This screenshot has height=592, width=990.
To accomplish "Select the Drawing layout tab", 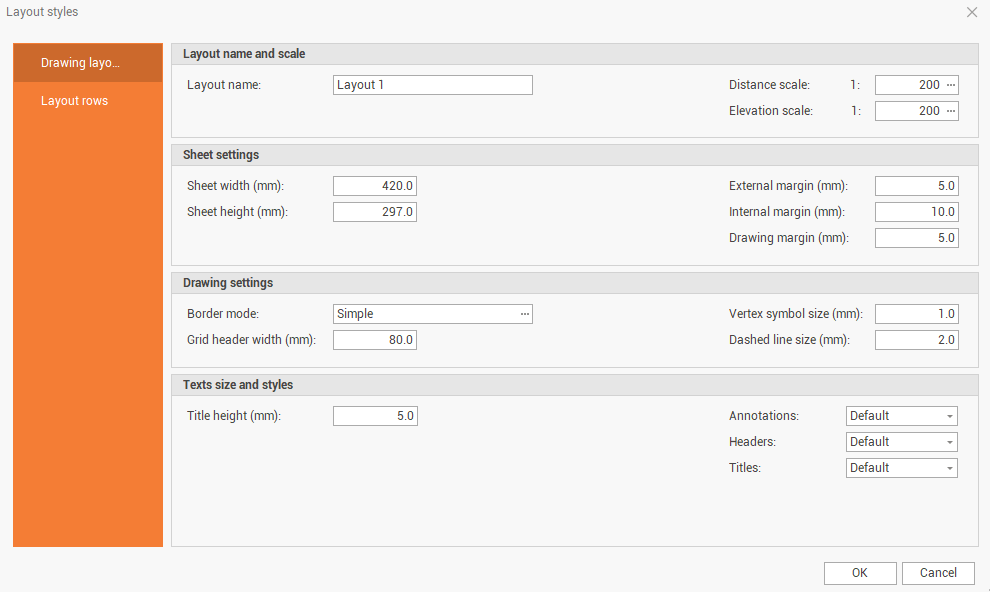I will pos(87,63).
